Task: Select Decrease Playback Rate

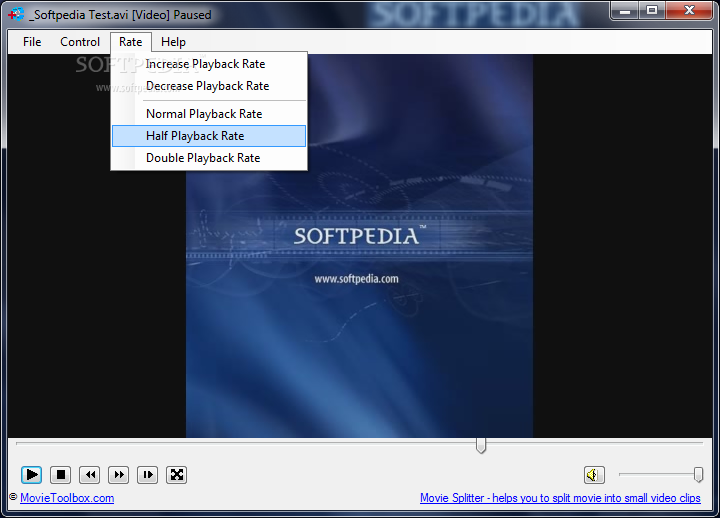Action: tap(209, 86)
